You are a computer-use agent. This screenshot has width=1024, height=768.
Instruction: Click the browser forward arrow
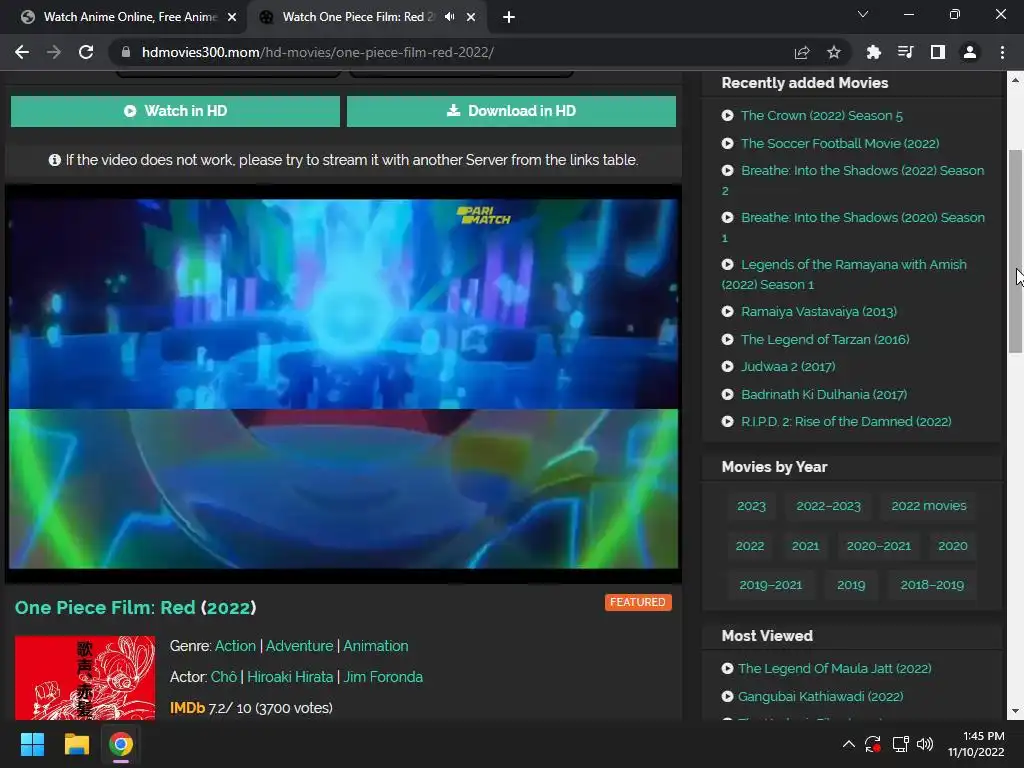(54, 52)
